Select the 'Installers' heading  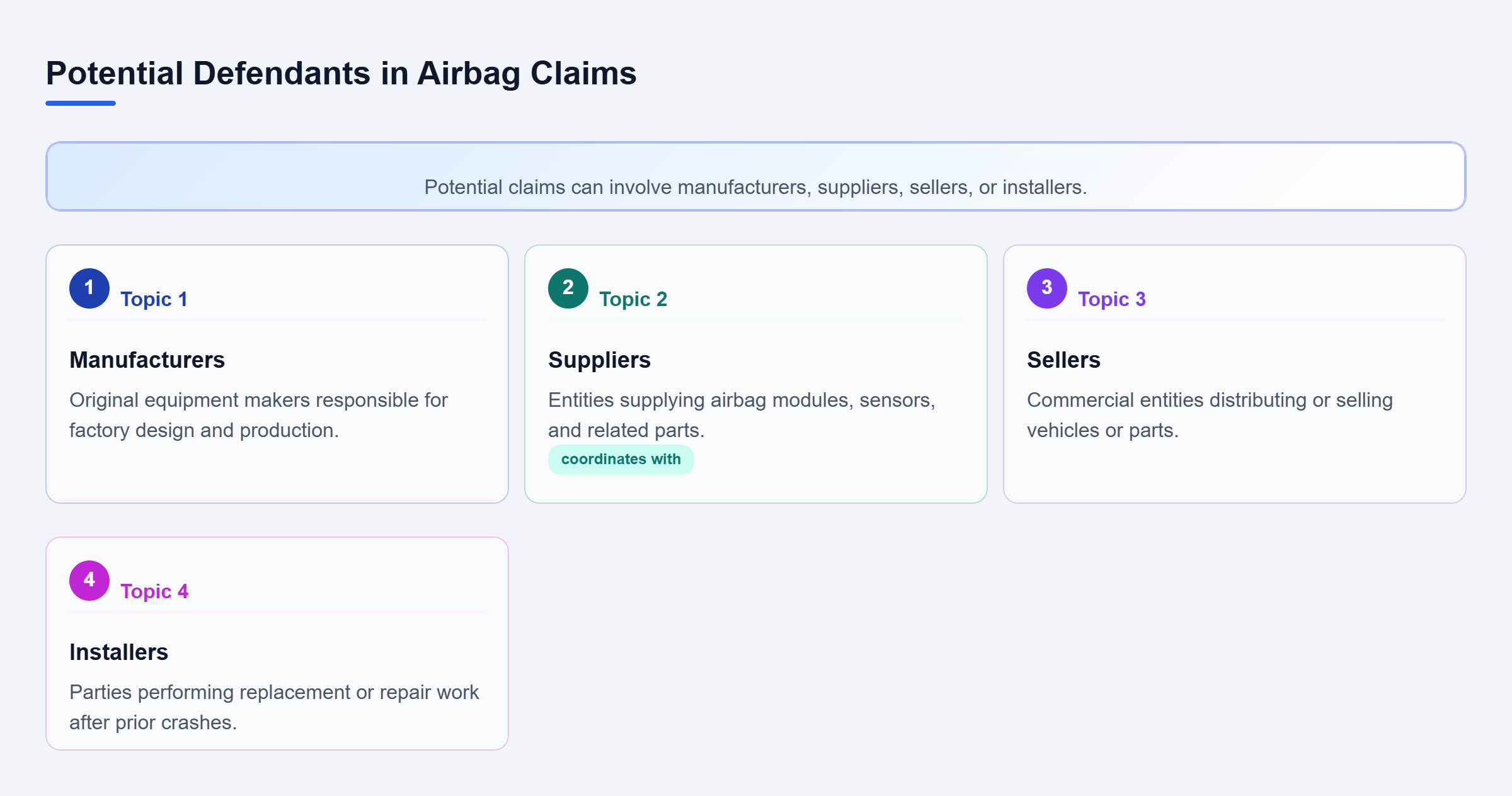(x=118, y=652)
